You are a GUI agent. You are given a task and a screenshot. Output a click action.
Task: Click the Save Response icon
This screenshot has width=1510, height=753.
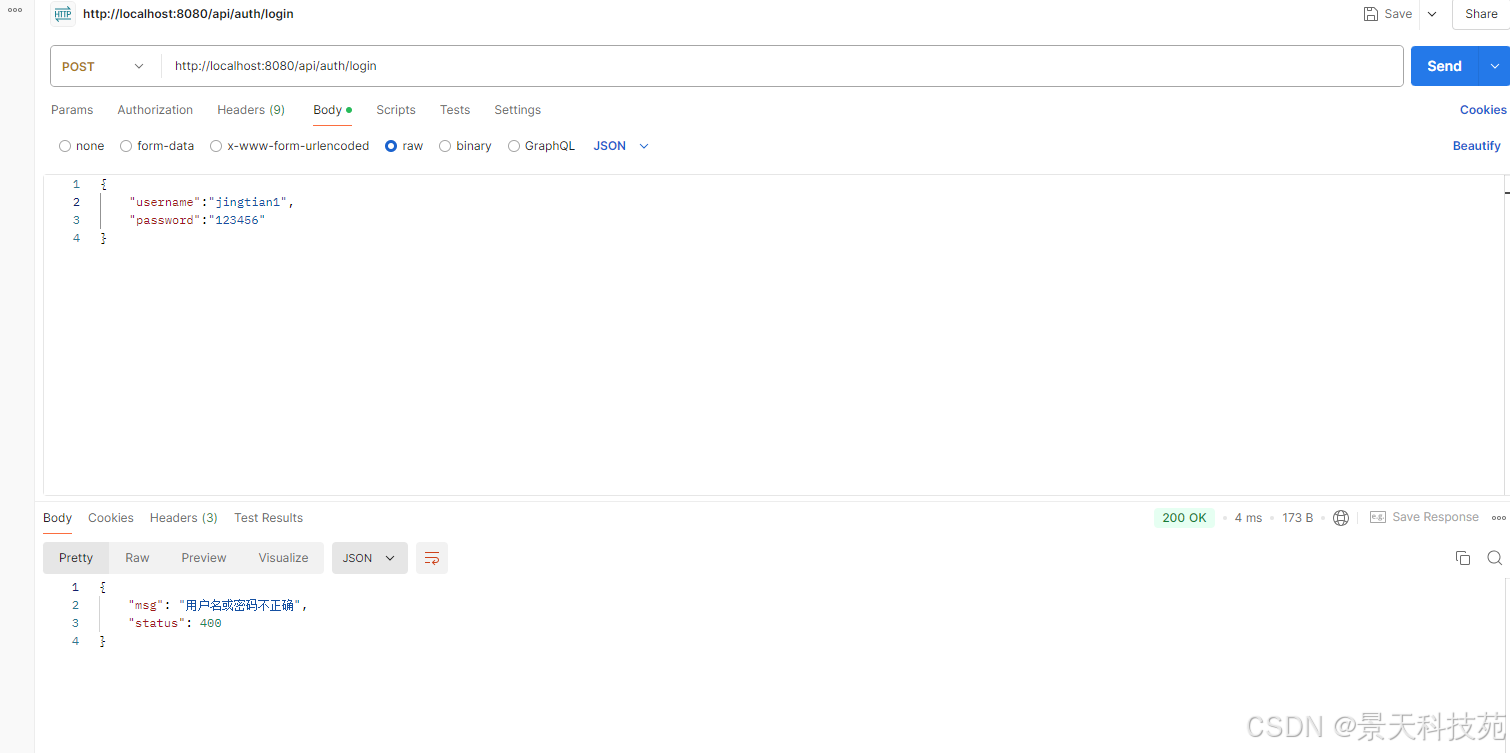tap(1378, 517)
